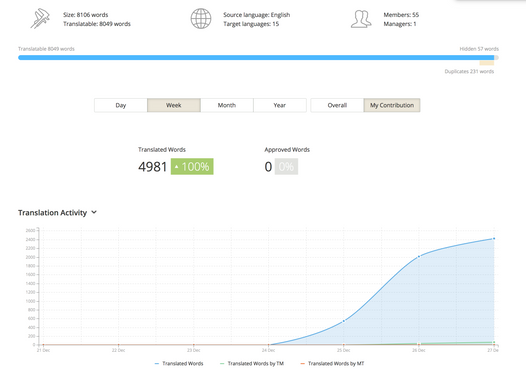Image resolution: width=526 pixels, height=380 pixels.
Task: Show Overall statistics
Action: click(x=337, y=105)
